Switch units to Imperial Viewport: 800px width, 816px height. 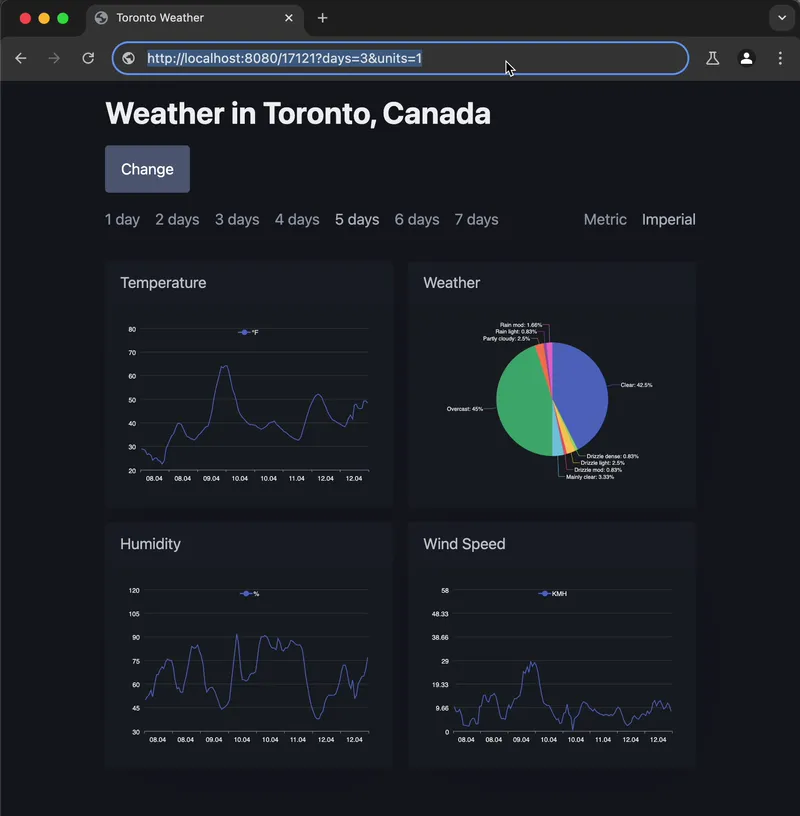668,219
